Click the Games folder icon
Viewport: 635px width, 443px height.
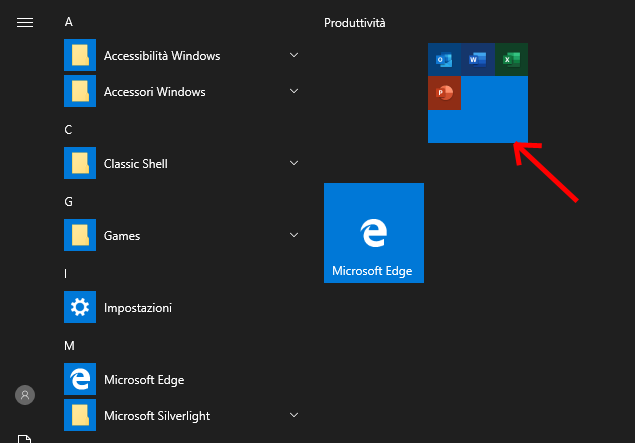(x=80, y=235)
